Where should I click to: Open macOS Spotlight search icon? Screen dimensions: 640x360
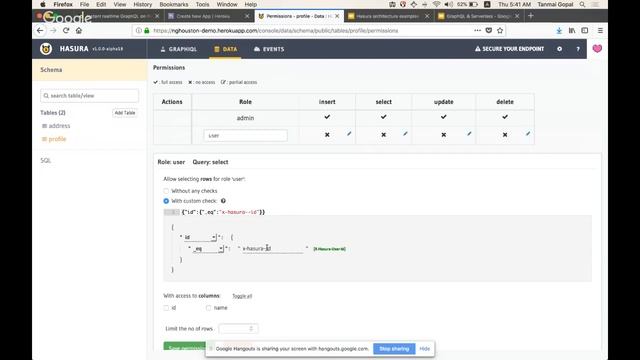tap(582, 4)
